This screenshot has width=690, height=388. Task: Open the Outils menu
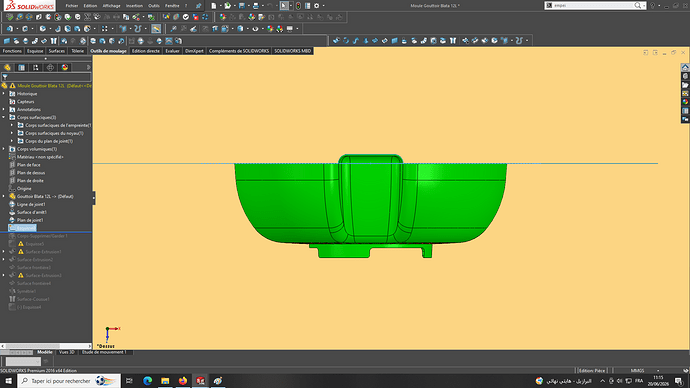[154, 6]
